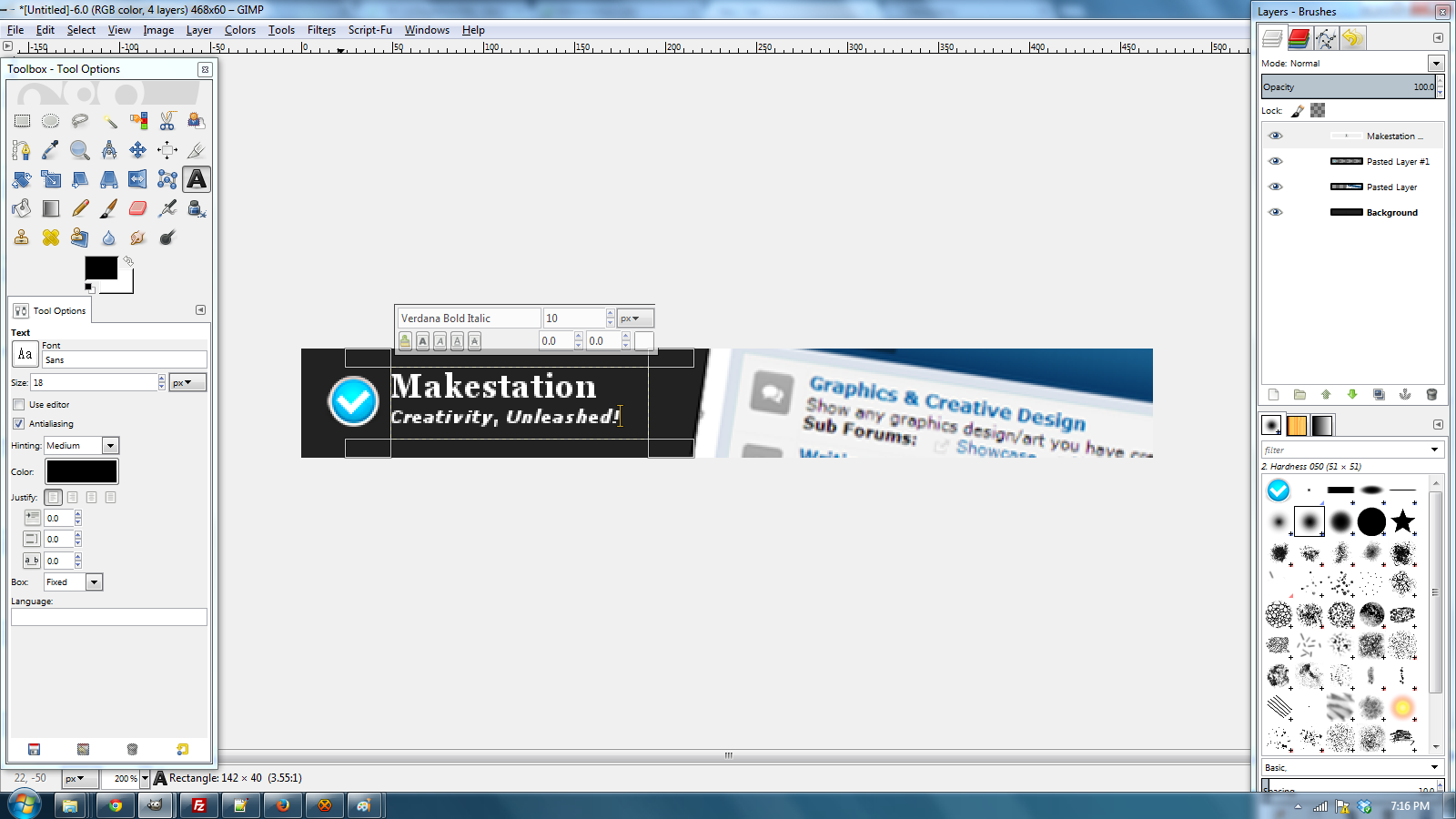Click Reset to default values button
This screenshot has height=819, width=1456.
point(182,749)
